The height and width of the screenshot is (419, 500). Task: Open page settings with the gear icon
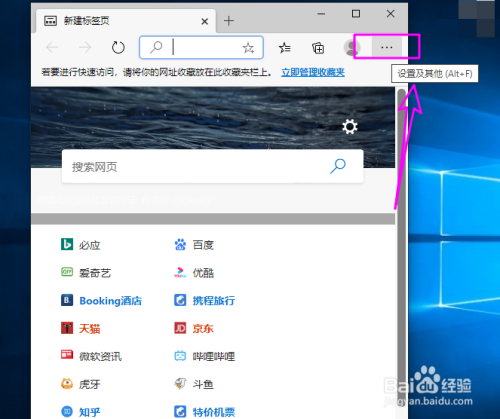(x=350, y=126)
